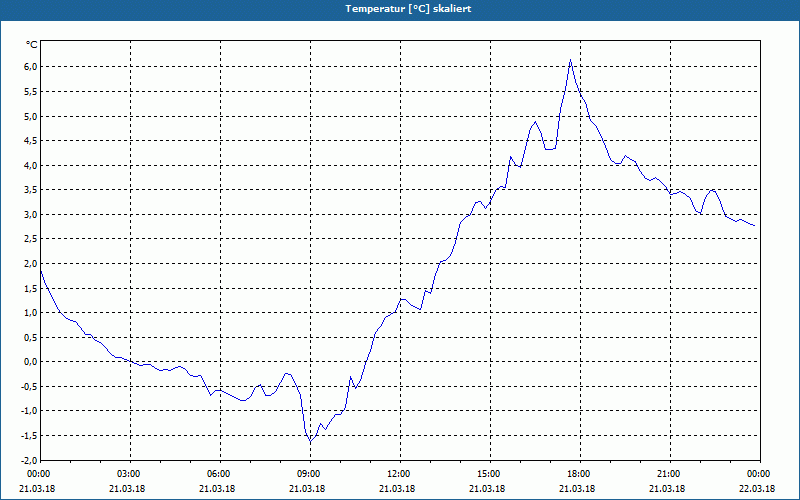Select the 1,5 y-axis value
Image resolution: width=800 pixels, height=500 pixels.
(x=30, y=288)
